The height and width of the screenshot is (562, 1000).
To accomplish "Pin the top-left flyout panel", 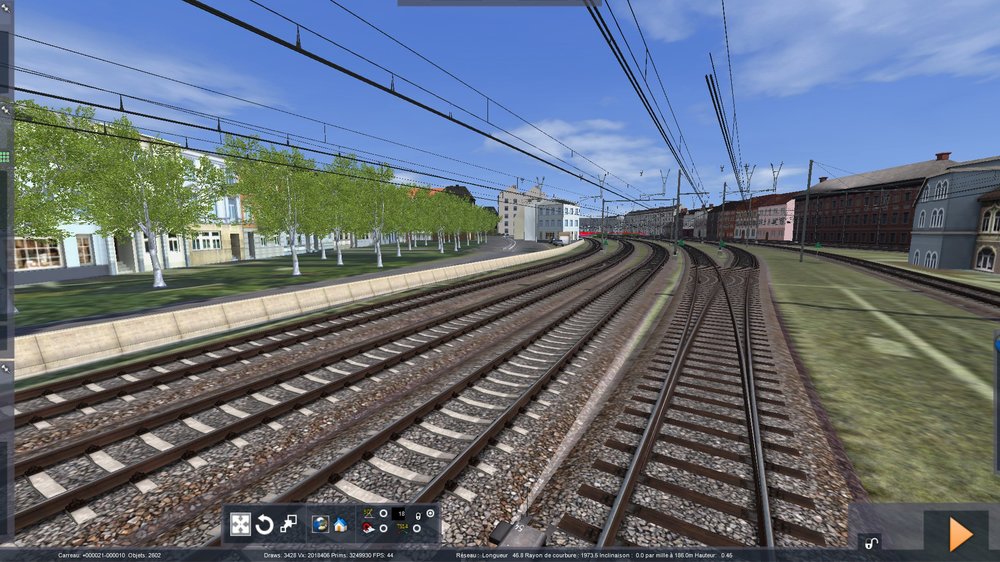I will pyautogui.click(x=5, y=8).
